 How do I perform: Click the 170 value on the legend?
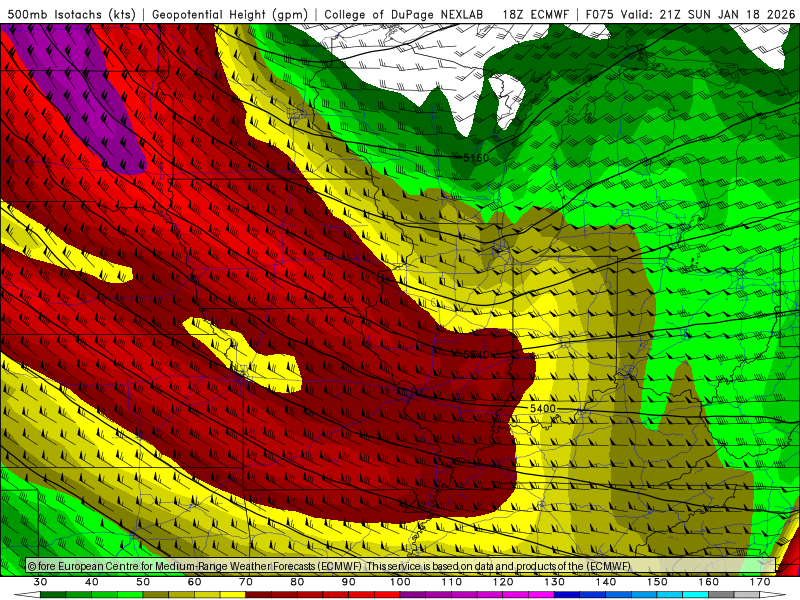click(x=760, y=582)
